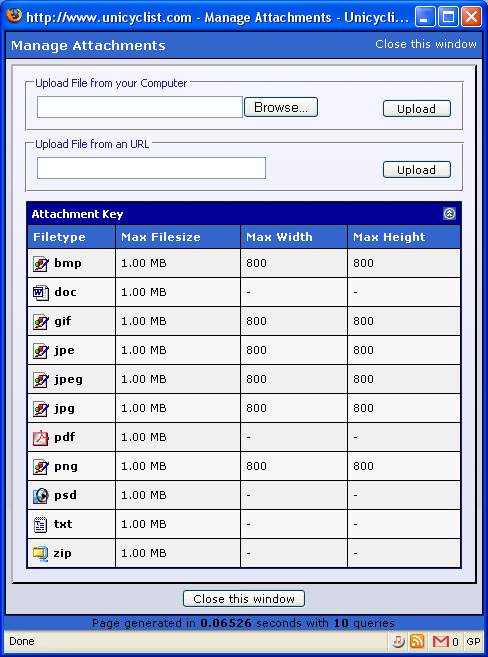Click the pdf filetype icon
488x657 pixels.
[41, 438]
